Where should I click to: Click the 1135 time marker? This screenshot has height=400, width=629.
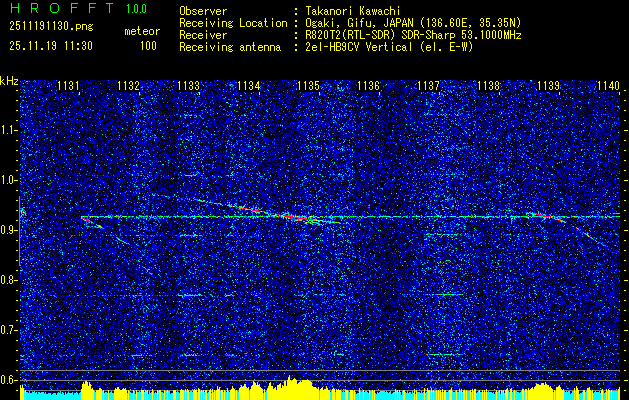click(x=308, y=86)
